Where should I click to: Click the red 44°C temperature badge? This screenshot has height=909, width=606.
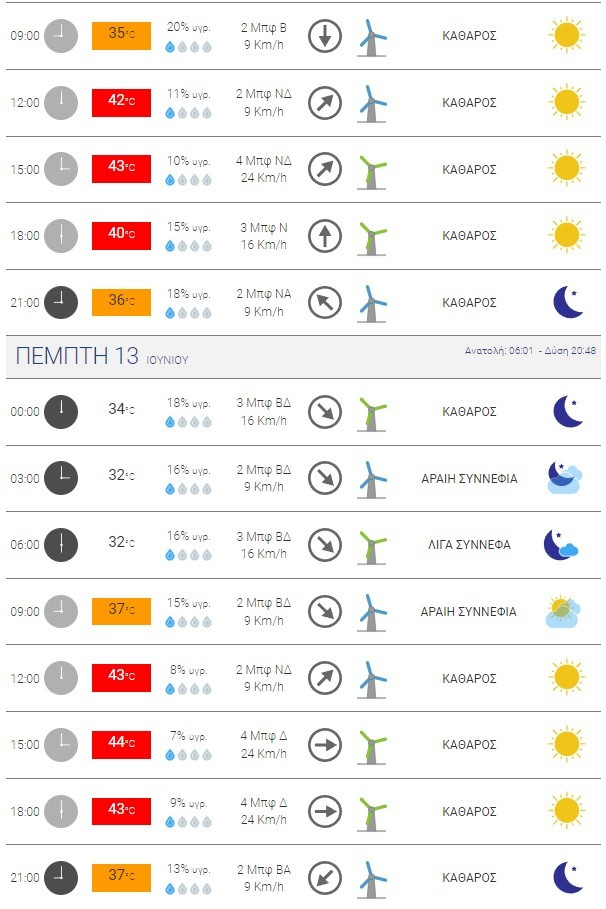(121, 744)
